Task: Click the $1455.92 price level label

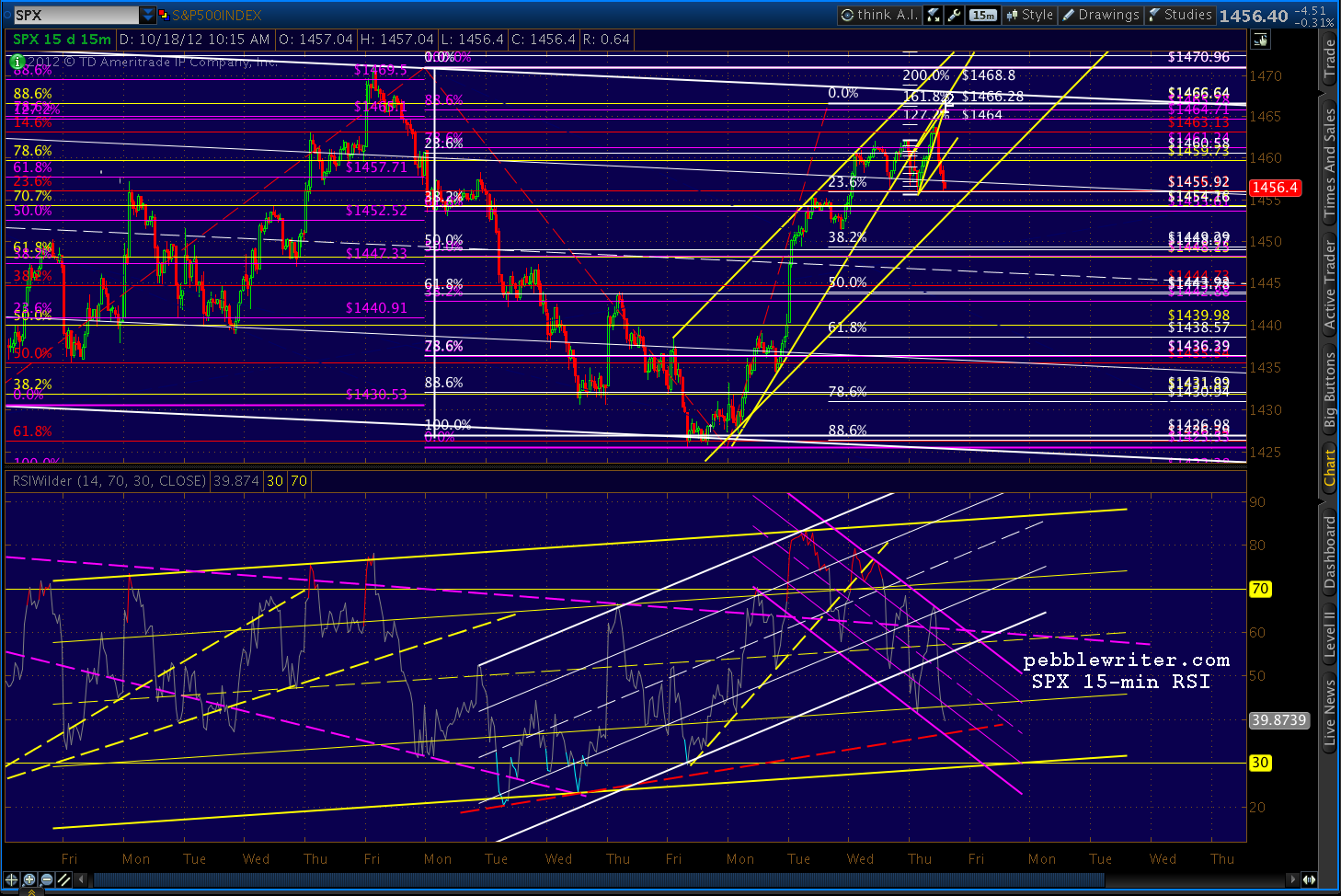Action: pyautogui.click(x=1198, y=182)
